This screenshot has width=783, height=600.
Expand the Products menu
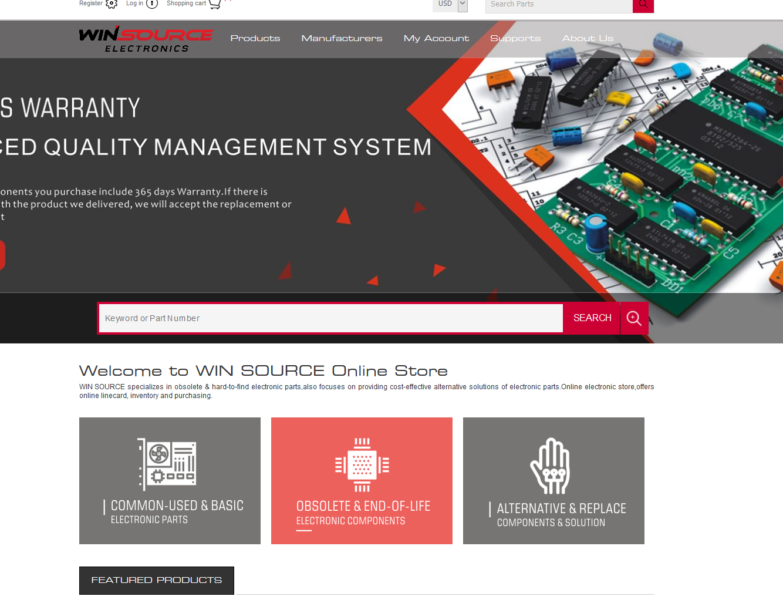(x=255, y=39)
